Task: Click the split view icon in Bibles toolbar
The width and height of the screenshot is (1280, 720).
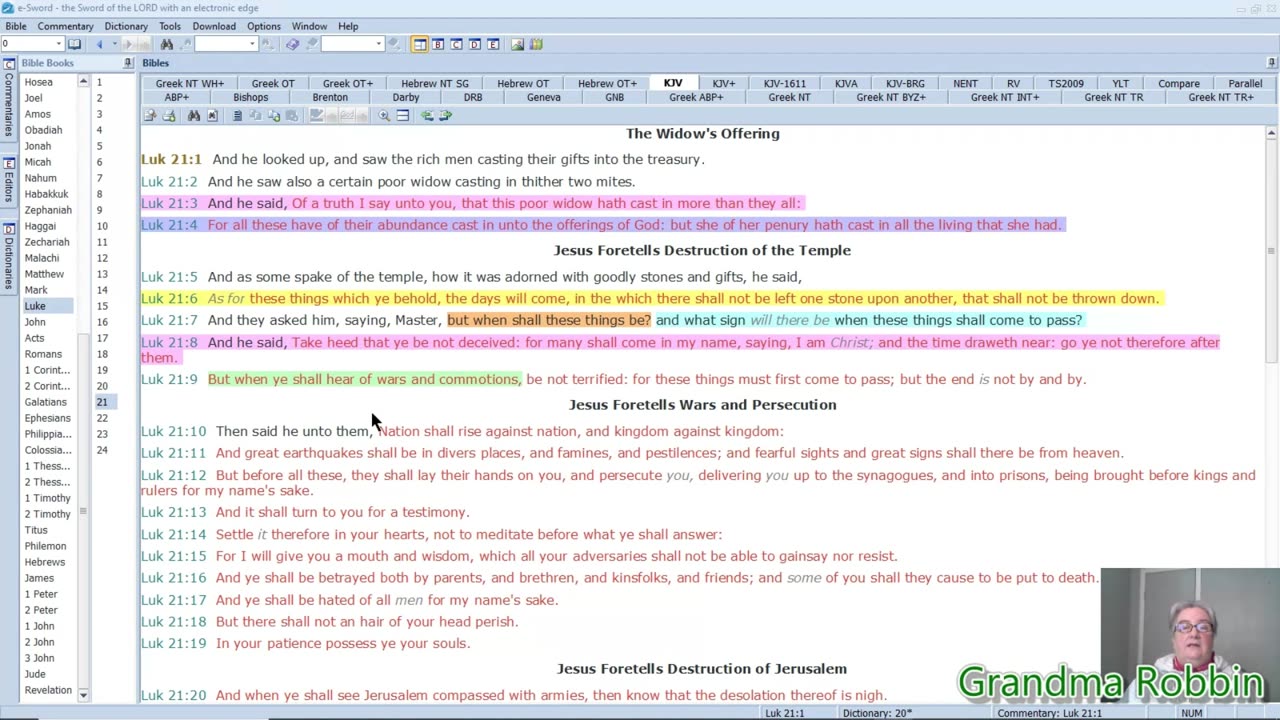Action: [403, 115]
